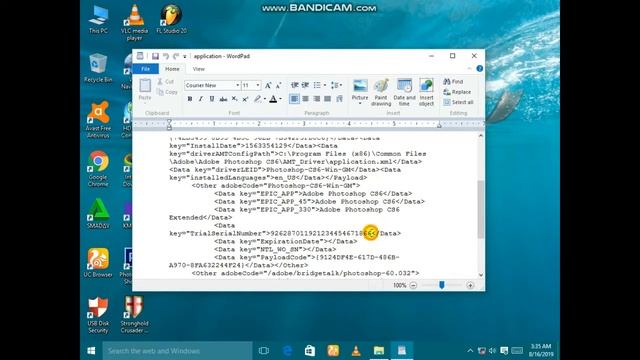Click the "TrialSerialNumber" text in the document
The height and width of the screenshot is (360, 640).
[x=226, y=233]
